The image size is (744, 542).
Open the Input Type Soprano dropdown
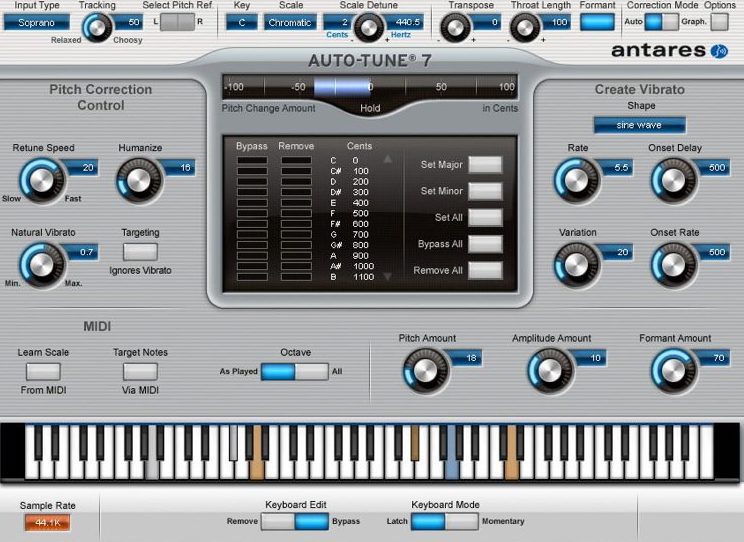[37, 22]
